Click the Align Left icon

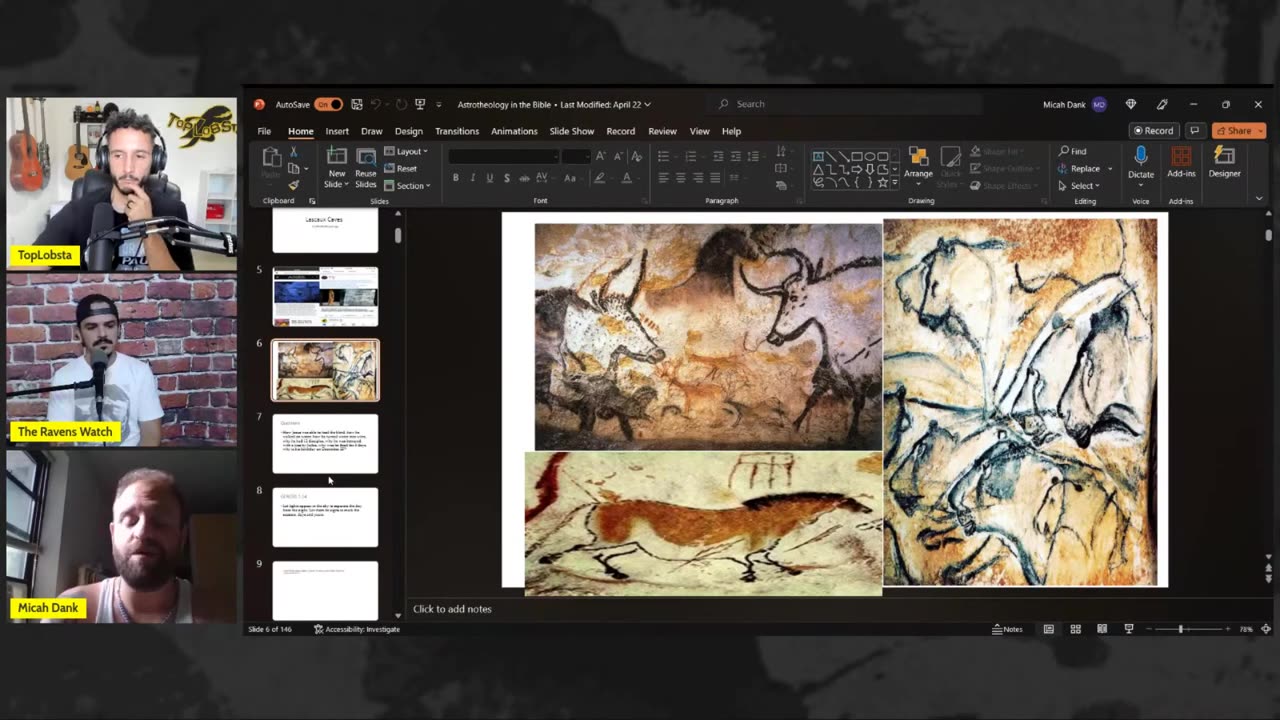[x=663, y=178]
